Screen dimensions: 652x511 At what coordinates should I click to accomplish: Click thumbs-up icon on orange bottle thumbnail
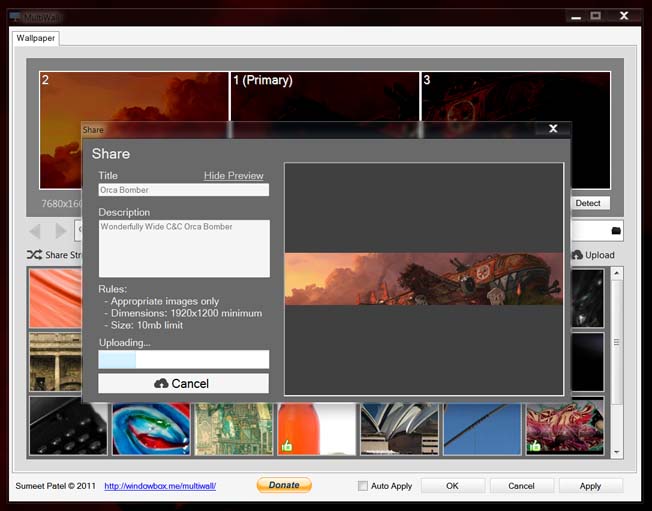[287, 446]
